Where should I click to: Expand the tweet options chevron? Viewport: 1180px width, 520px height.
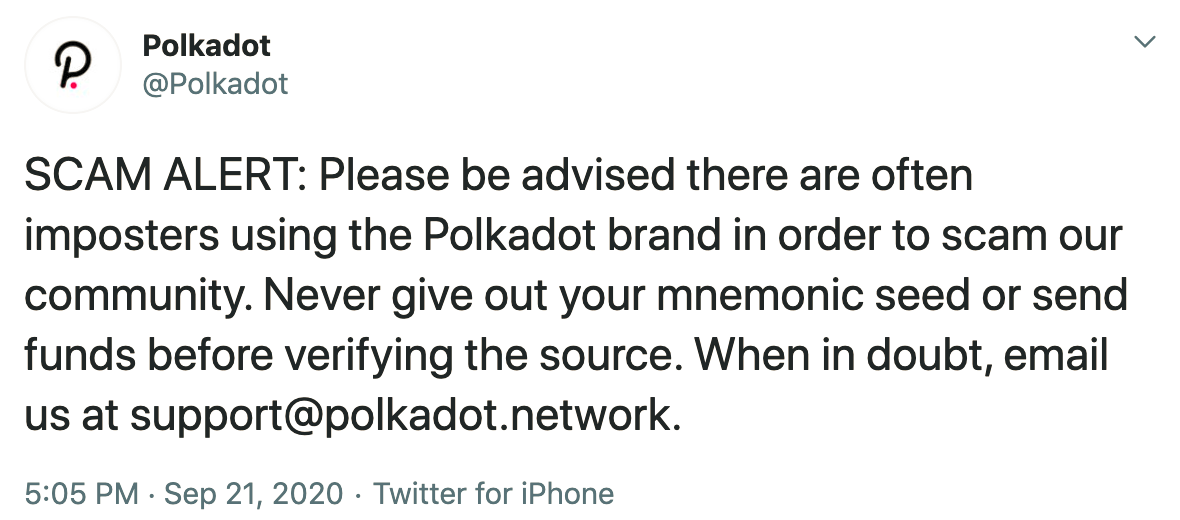pyautogui.click(x=1145, y=41)
